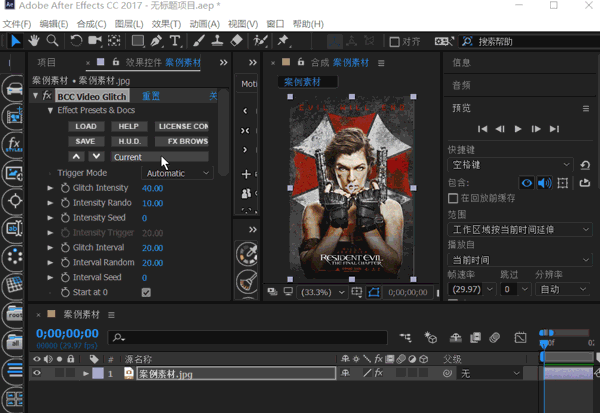
Task: Select the Rotation tool
Action: pyautogui.click(x=76, y=41)
